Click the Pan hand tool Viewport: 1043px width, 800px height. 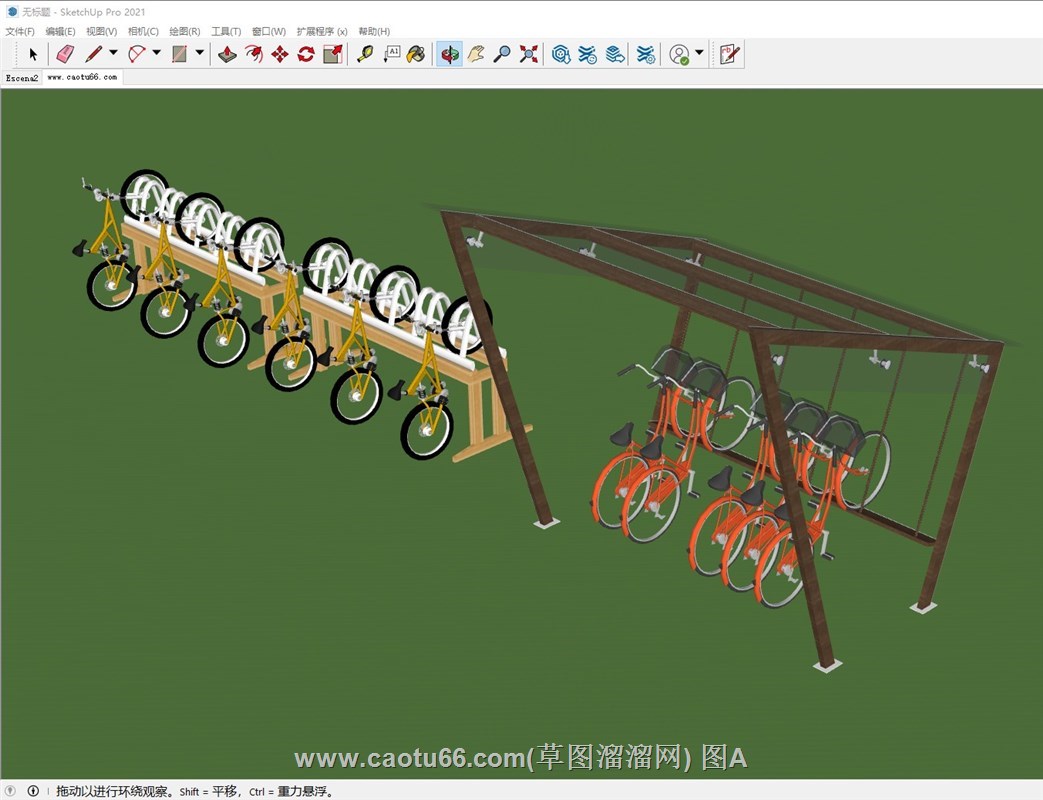coord(476,54)
